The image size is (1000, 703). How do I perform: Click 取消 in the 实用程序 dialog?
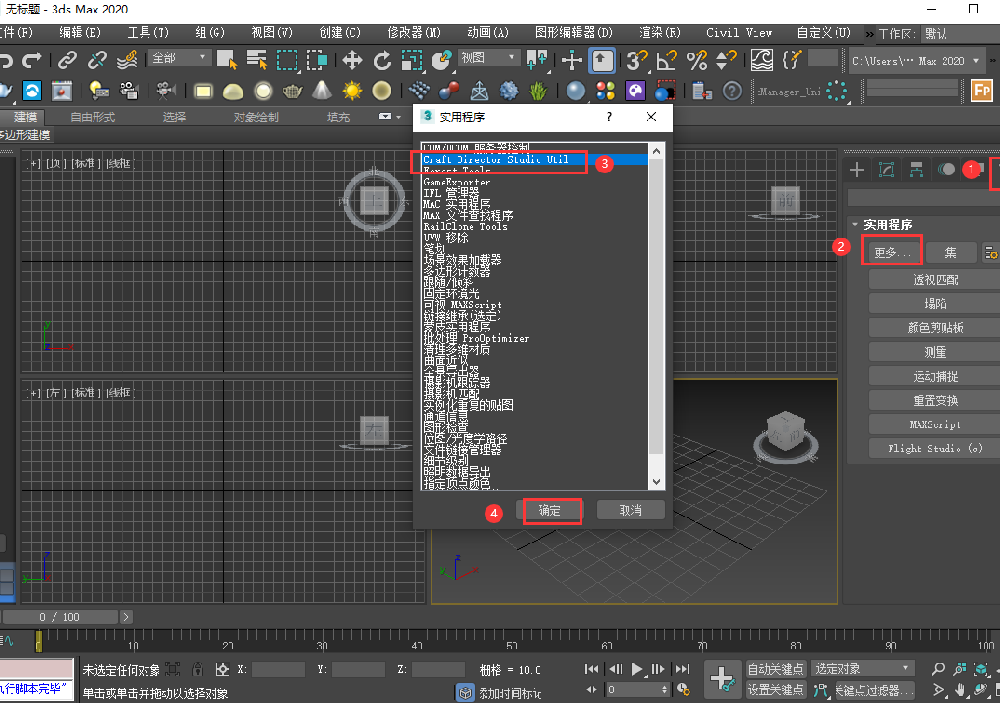click(631, 510)
